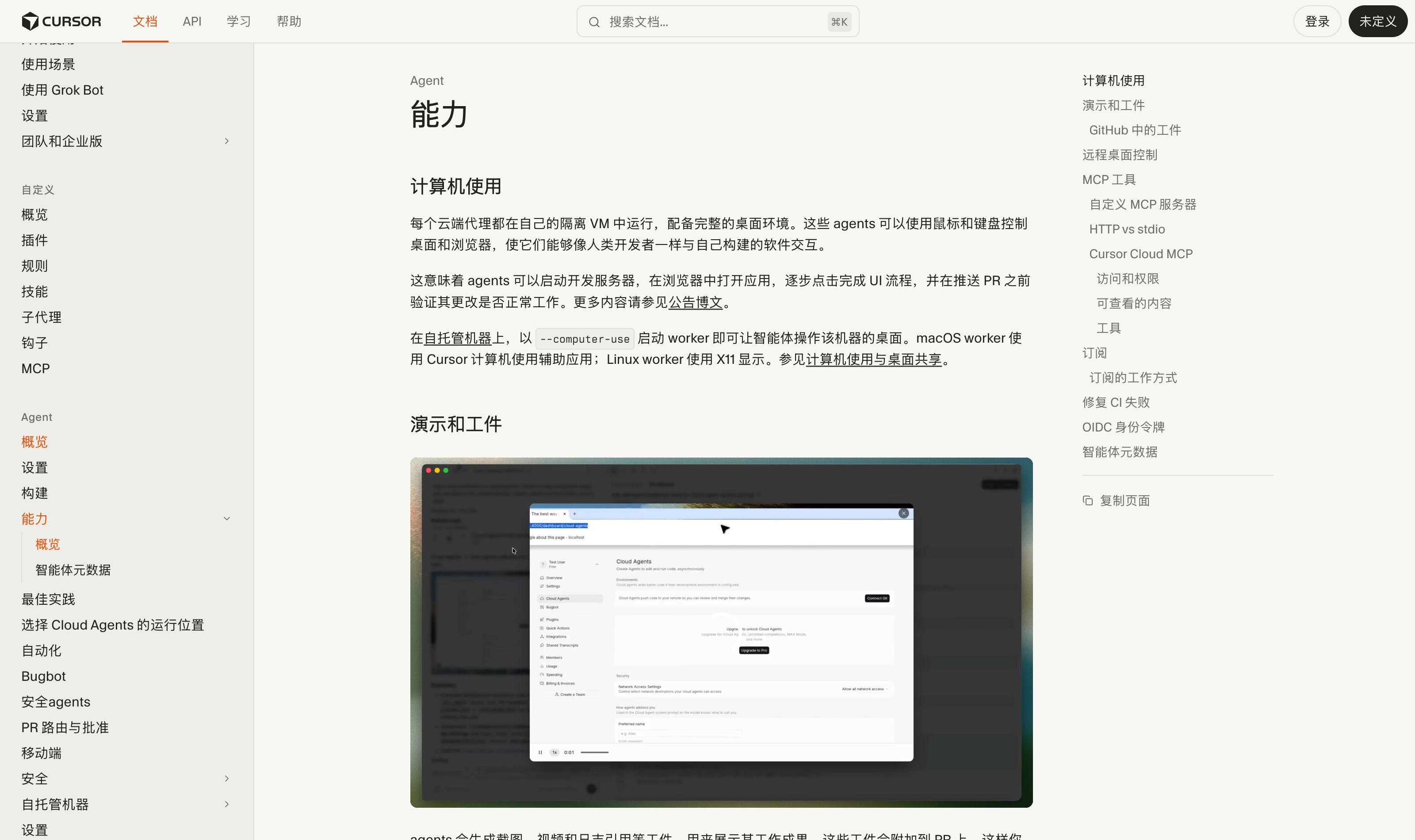Close the demo video overlay with X

pos(903,513)
